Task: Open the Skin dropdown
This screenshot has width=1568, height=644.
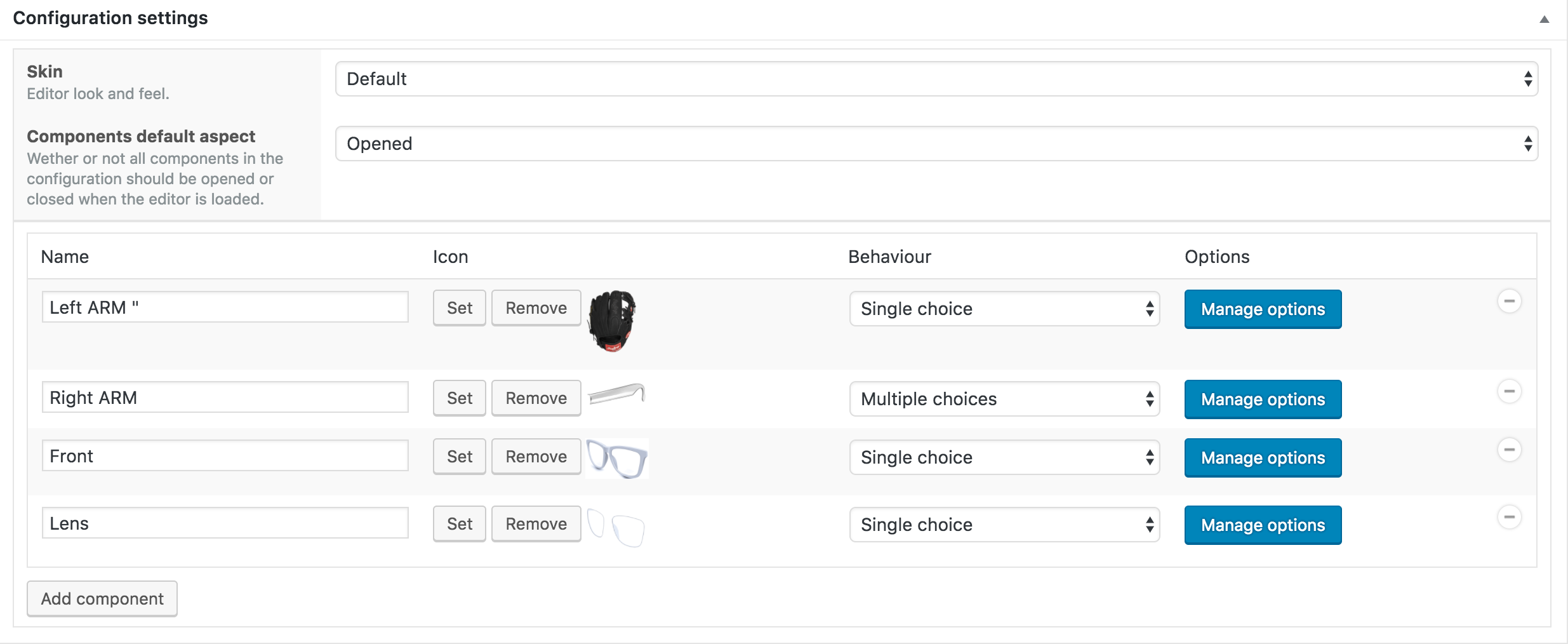Action: click(936, 79)
